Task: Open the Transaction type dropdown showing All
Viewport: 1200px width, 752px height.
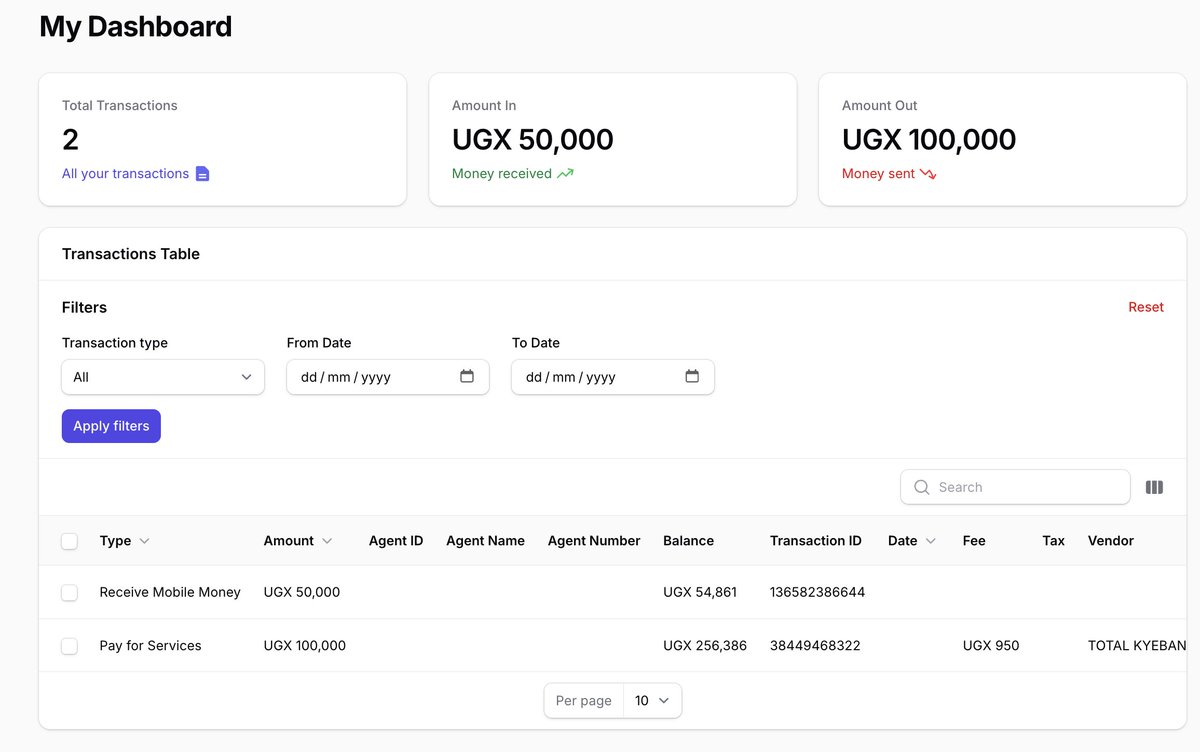Action: [163, 377]
